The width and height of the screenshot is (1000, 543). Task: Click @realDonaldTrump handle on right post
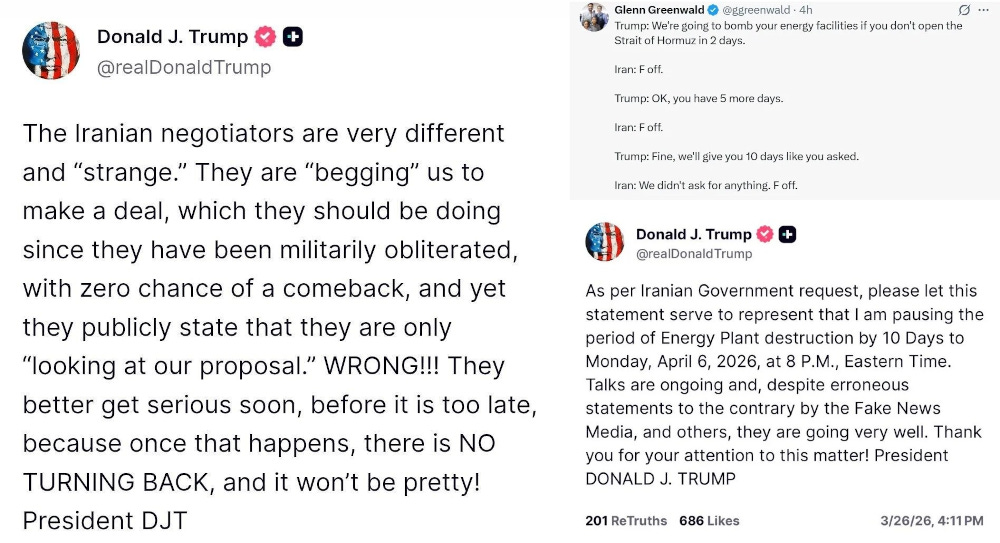coord(694,253)
